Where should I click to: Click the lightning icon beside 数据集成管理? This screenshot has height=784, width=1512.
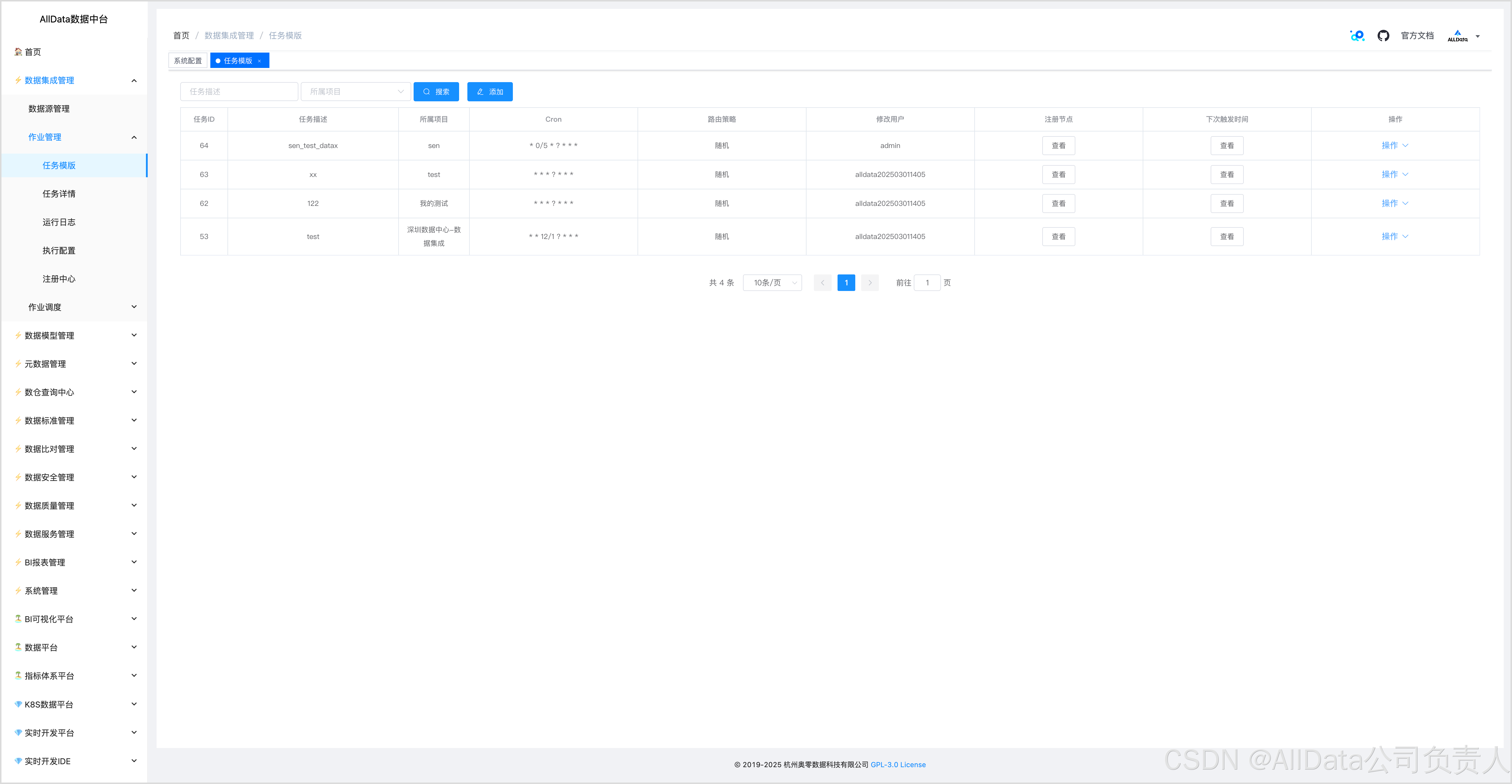coord(18,80)
